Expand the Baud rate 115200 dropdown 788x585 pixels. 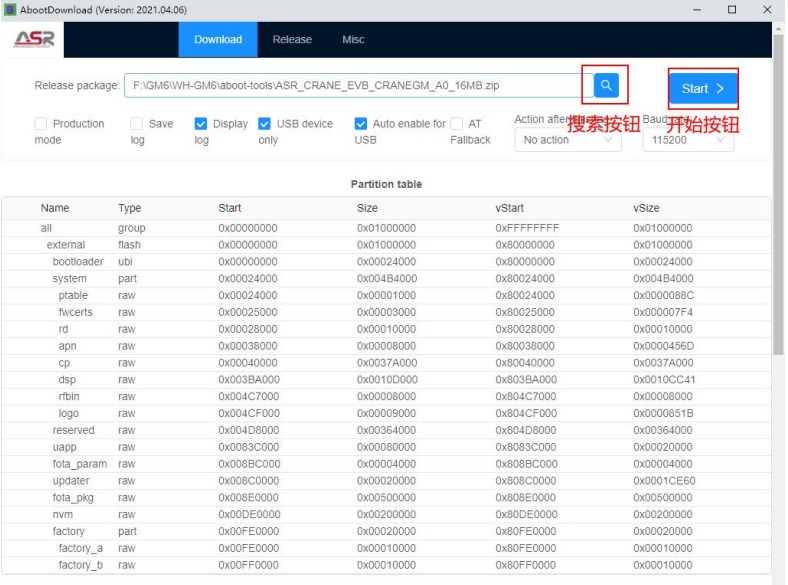pyautogui.click(x=688, y=141)
